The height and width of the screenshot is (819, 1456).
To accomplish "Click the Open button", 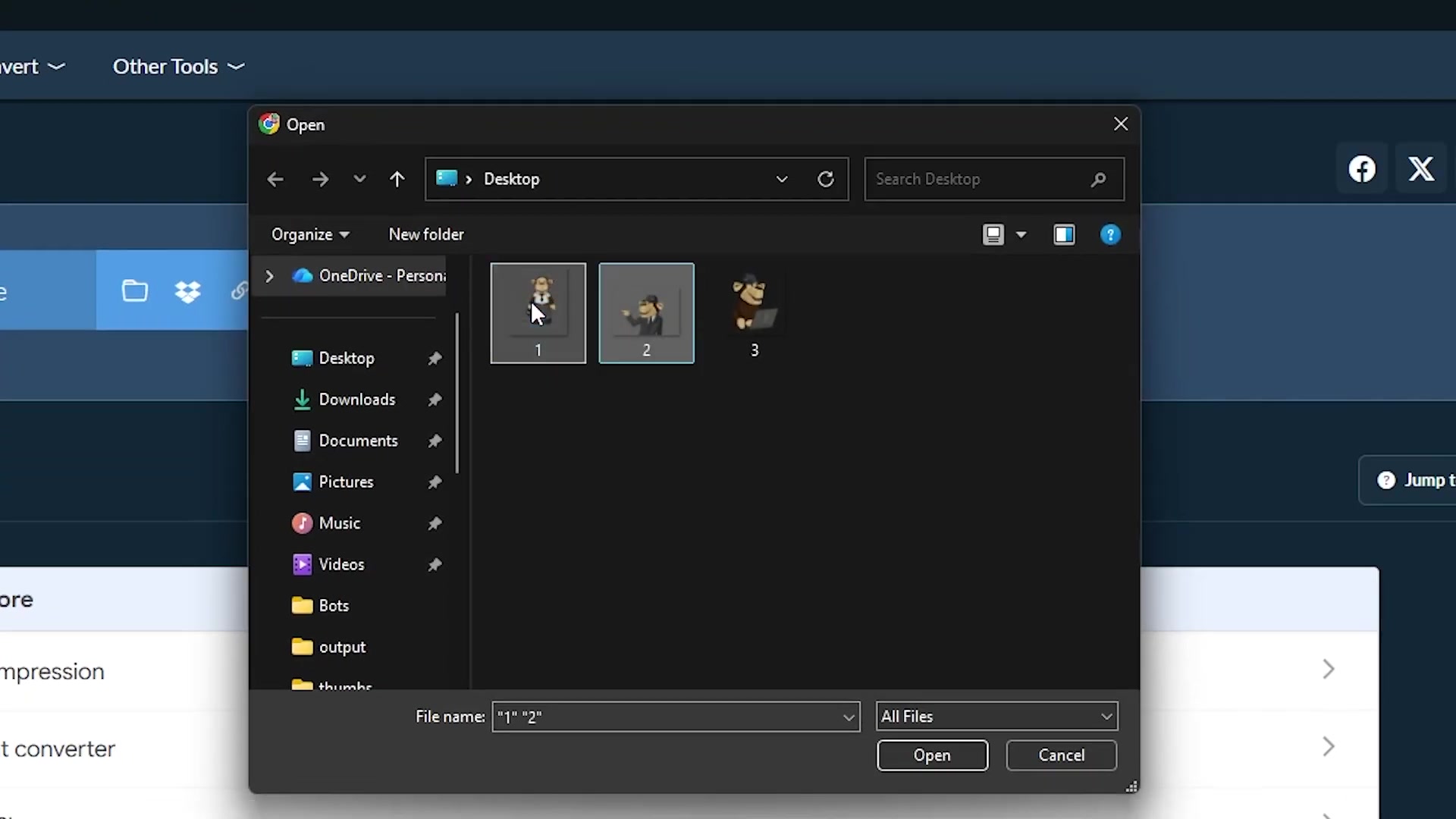I will point(932,755).
